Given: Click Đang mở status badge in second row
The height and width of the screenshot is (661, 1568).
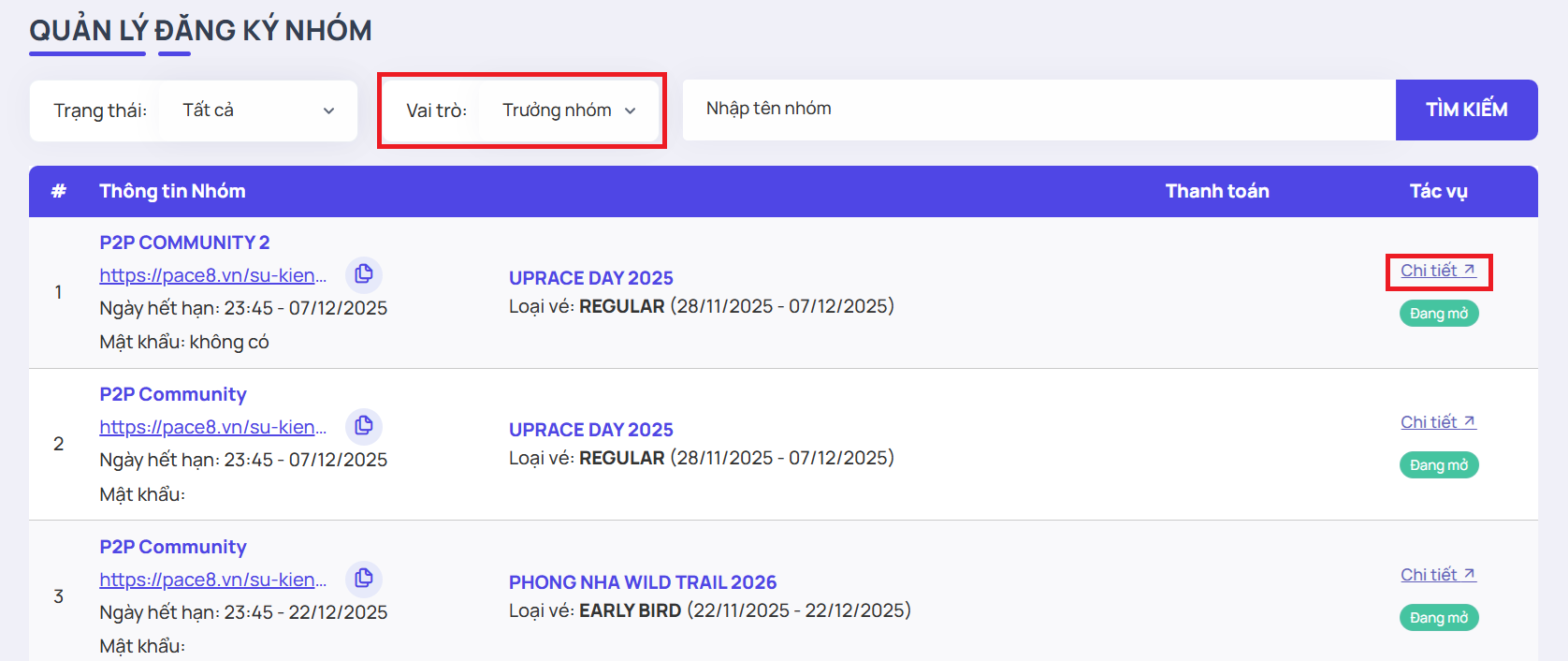Looking at the screenshot, I should pyautogui.click(x=1438, y=465).
